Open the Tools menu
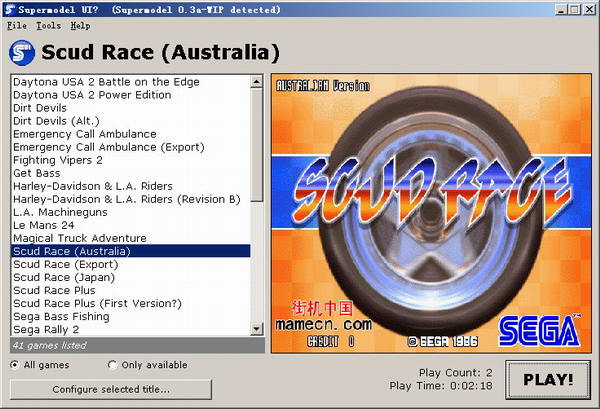Image resolution: width=600 pixels, height=409 pixels. [48, 25]
